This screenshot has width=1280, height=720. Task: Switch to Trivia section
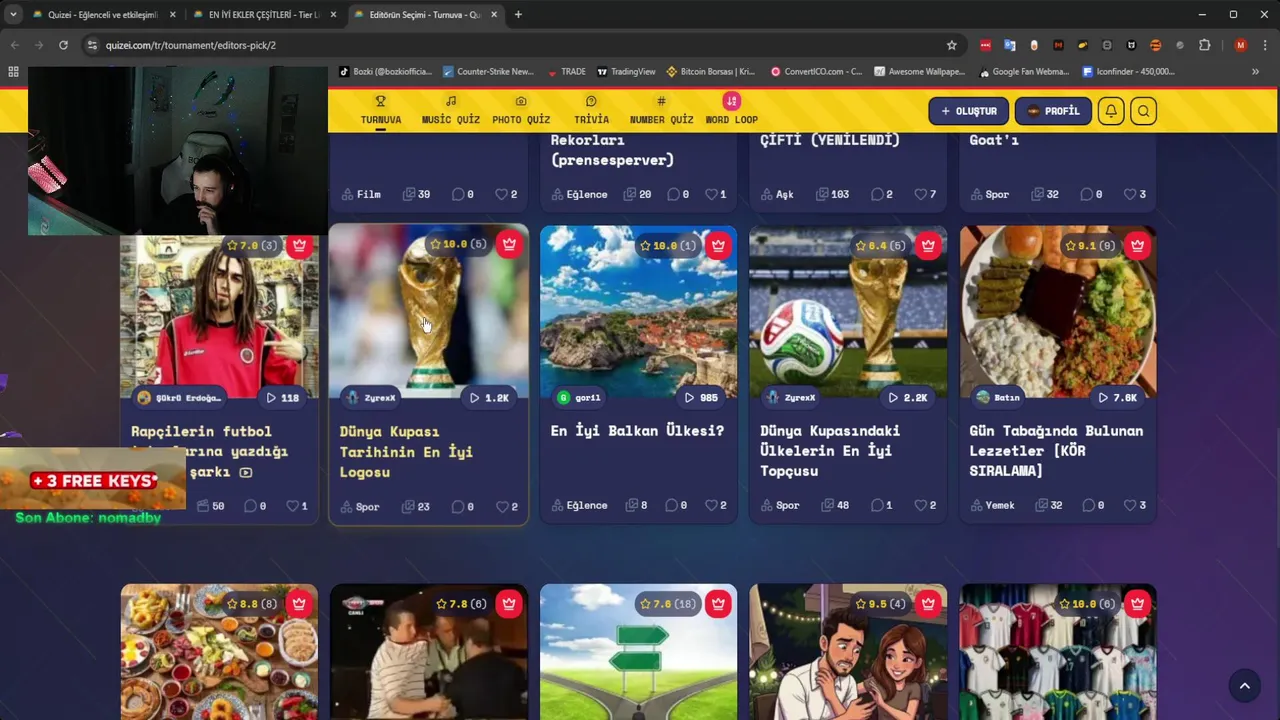click(x=591, y=110)
